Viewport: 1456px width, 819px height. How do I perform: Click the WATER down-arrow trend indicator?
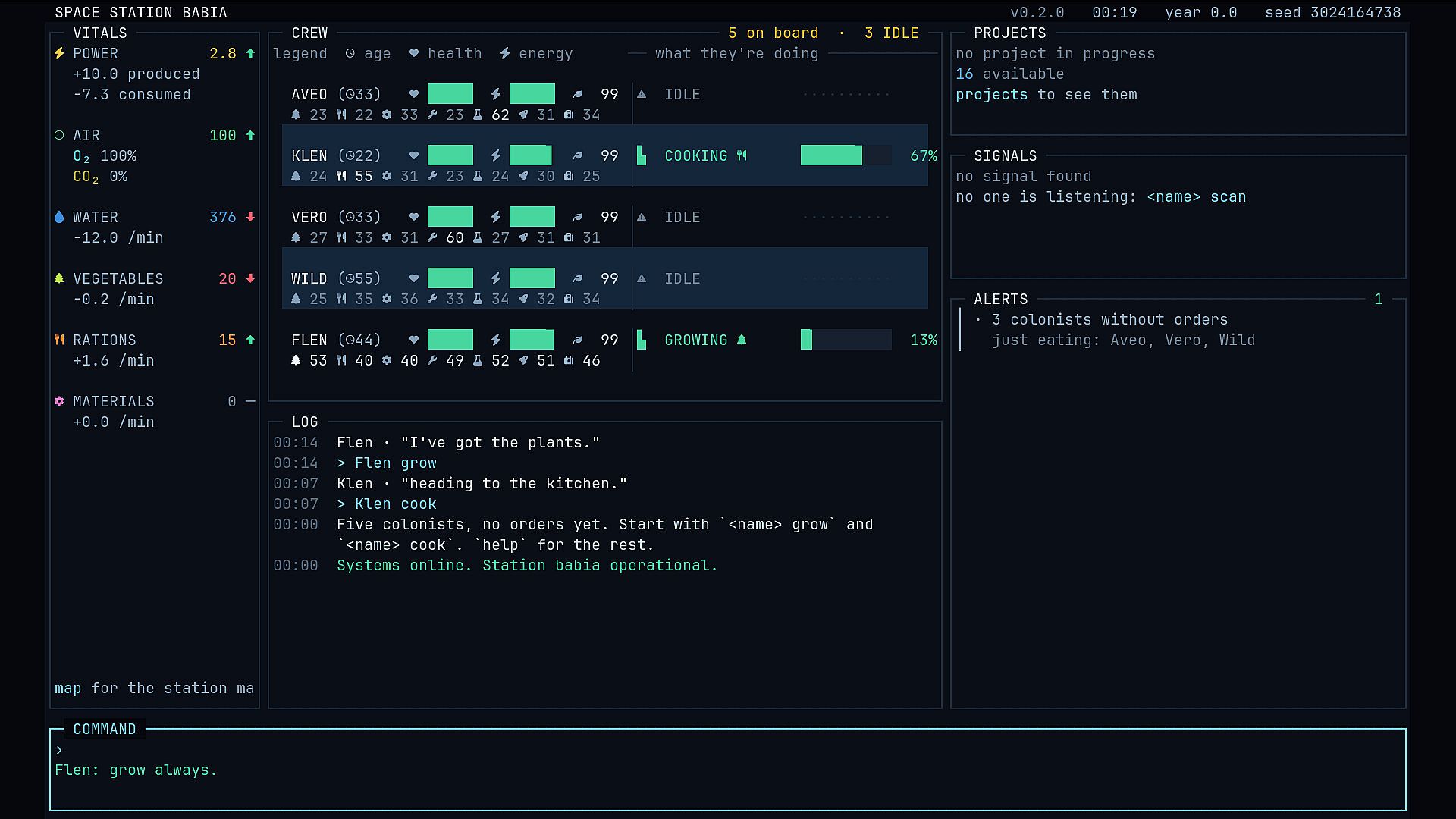coord(250,218)
